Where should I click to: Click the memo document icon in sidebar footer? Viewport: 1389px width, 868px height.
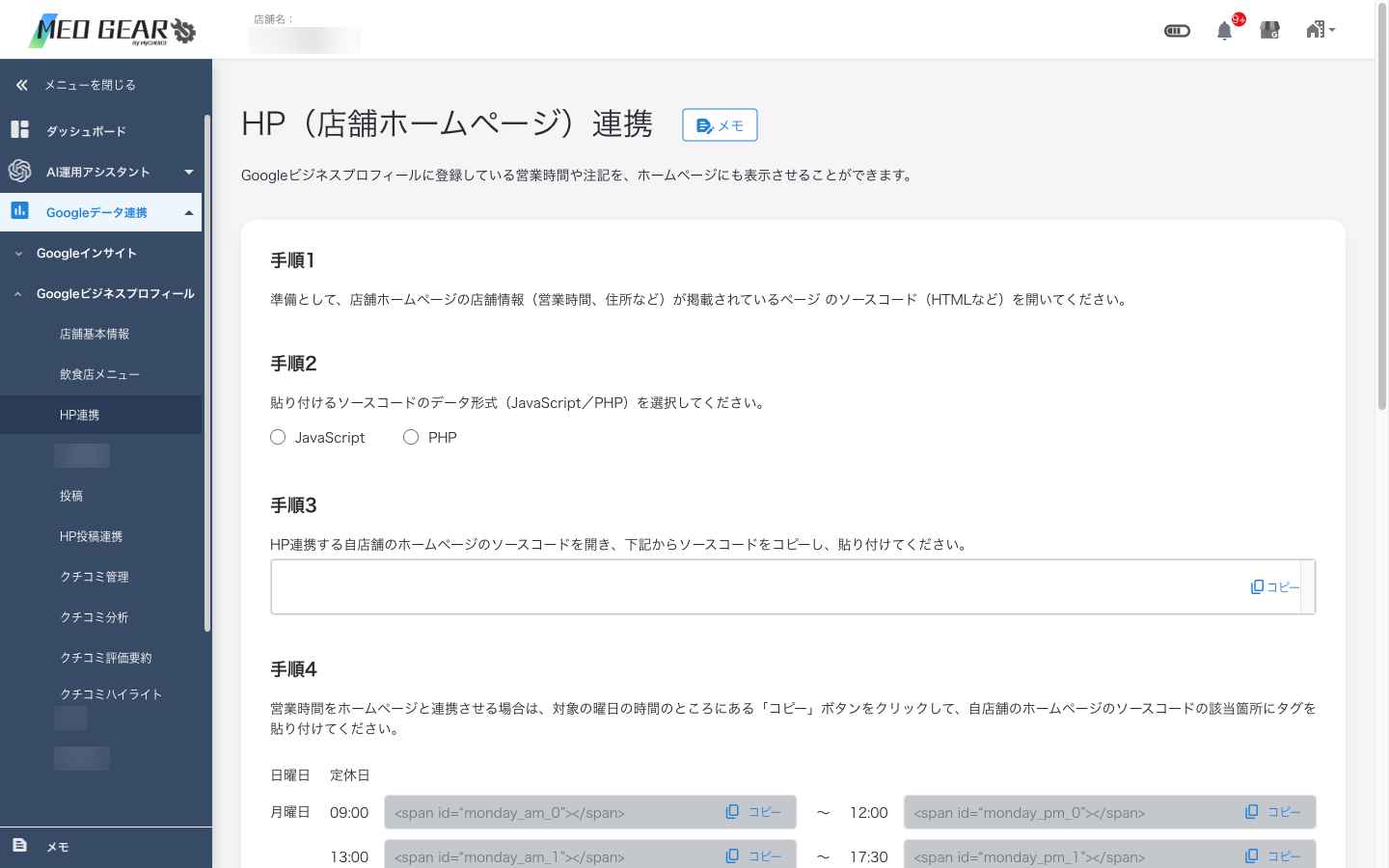coord(19,845)
